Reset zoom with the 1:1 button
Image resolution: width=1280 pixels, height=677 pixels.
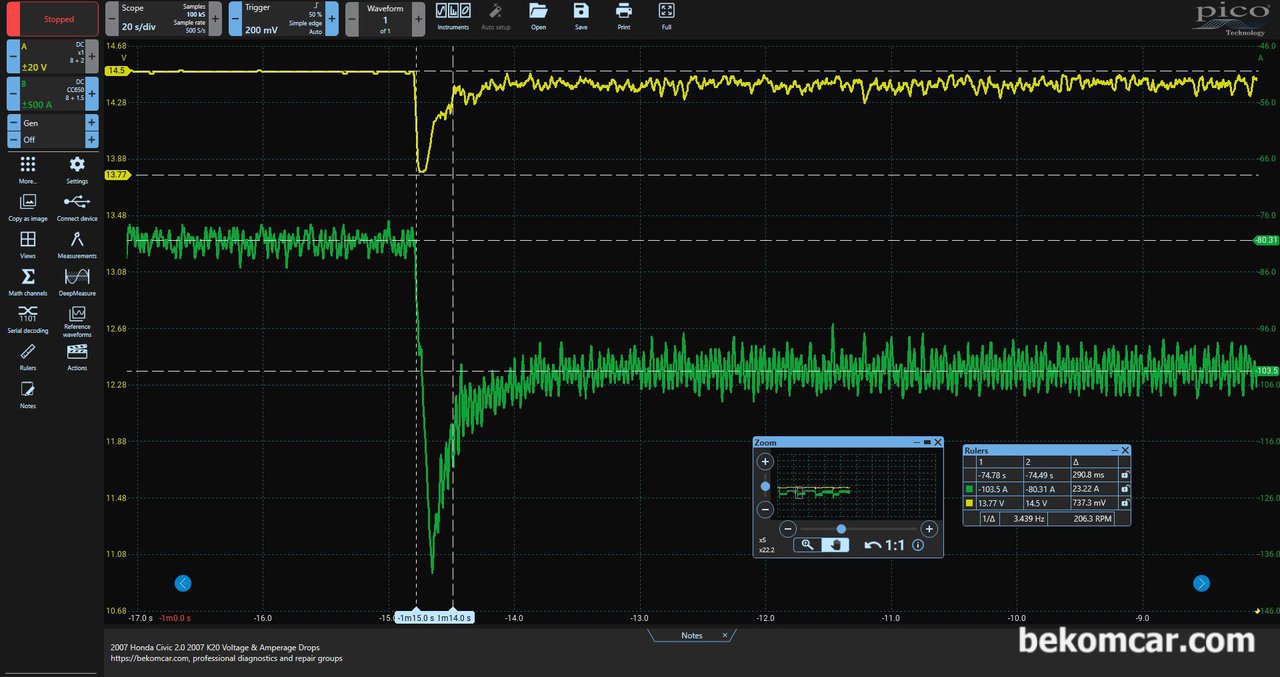[896, 544]
